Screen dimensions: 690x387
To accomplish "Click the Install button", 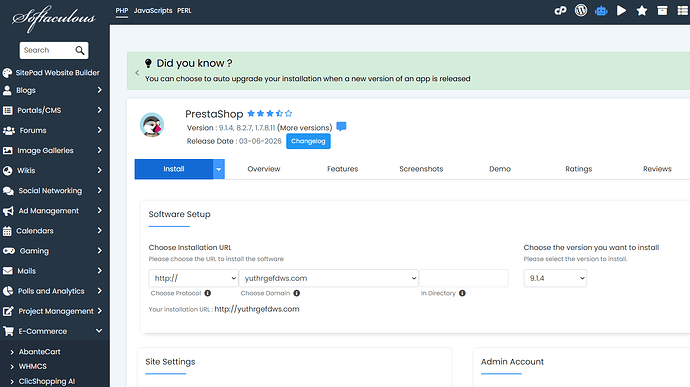I will point(174,169).
